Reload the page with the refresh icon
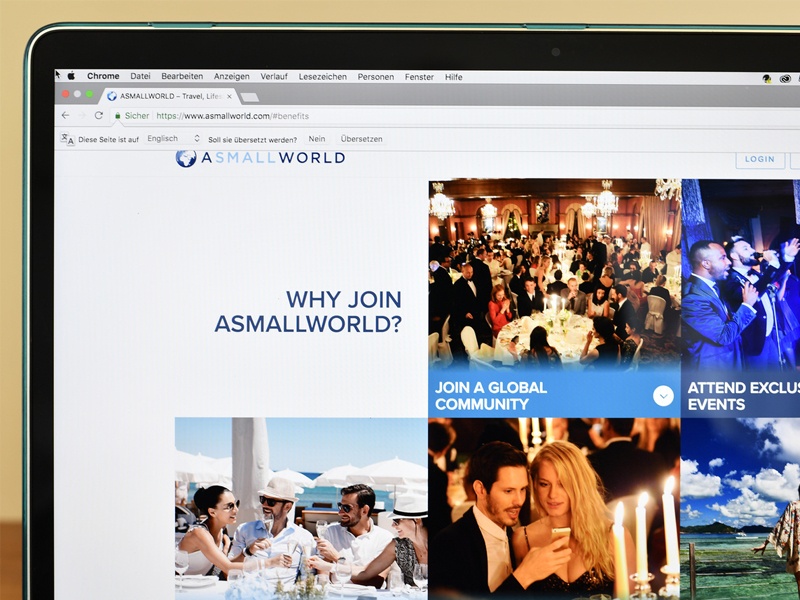The image size is (800, 600). point(98,115)
